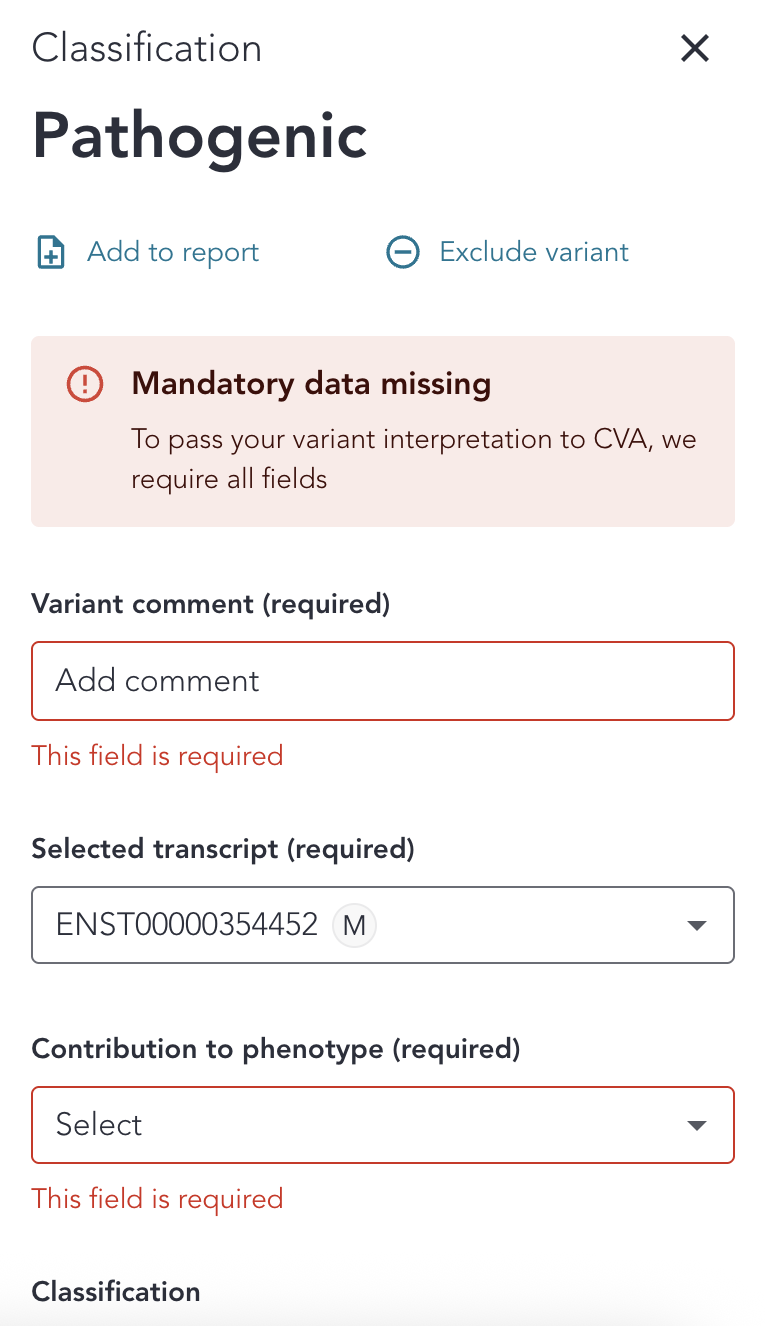The height and width of the screenshot is (1326, 765).
Task: Click the error message under Contribution to phenotype
Action: point(157,1199)
